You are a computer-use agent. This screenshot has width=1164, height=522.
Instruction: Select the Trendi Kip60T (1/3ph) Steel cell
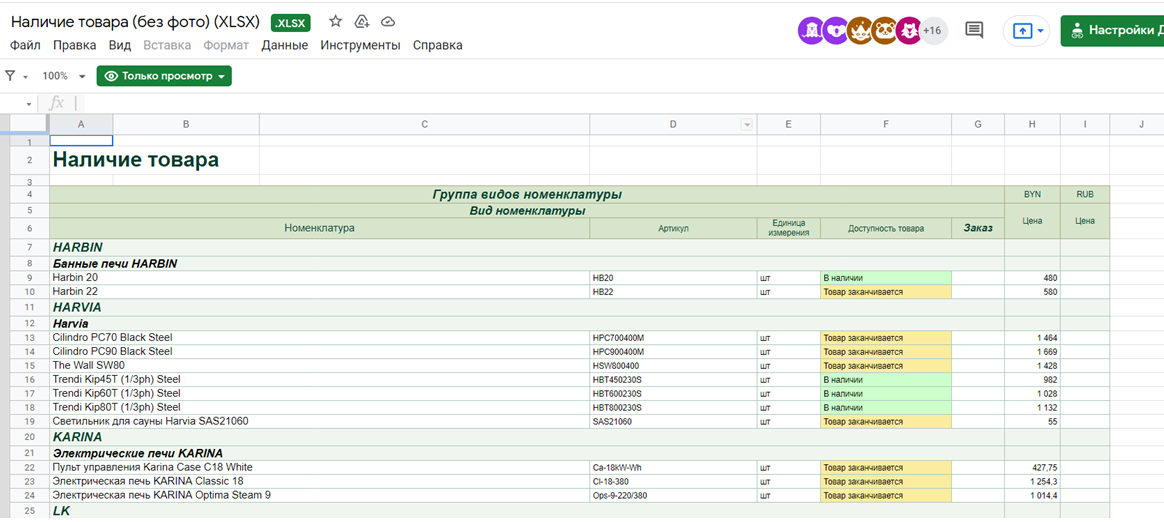coord(319,393)
